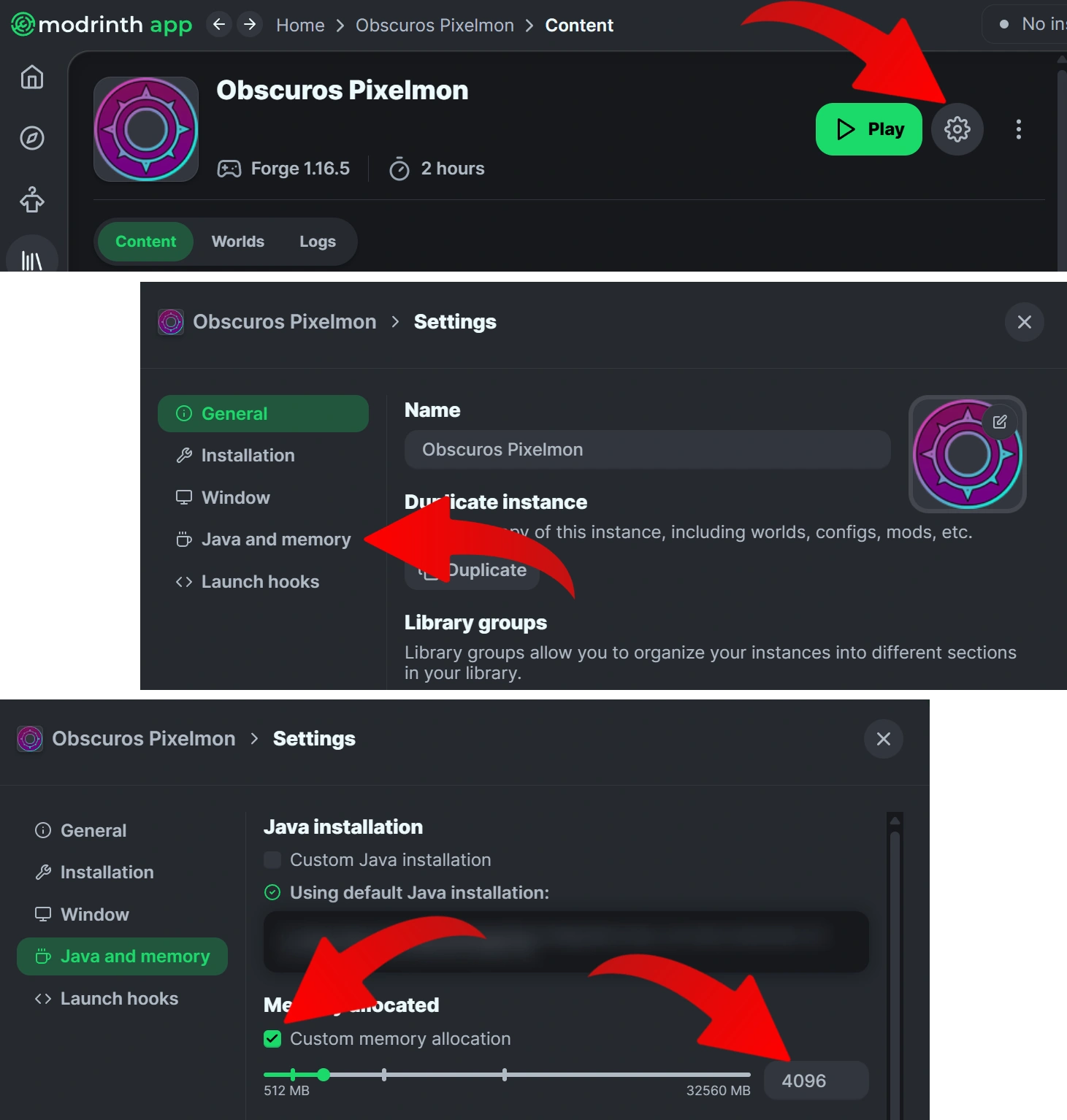Click the Home icon in the sidebar

(32, 77)
